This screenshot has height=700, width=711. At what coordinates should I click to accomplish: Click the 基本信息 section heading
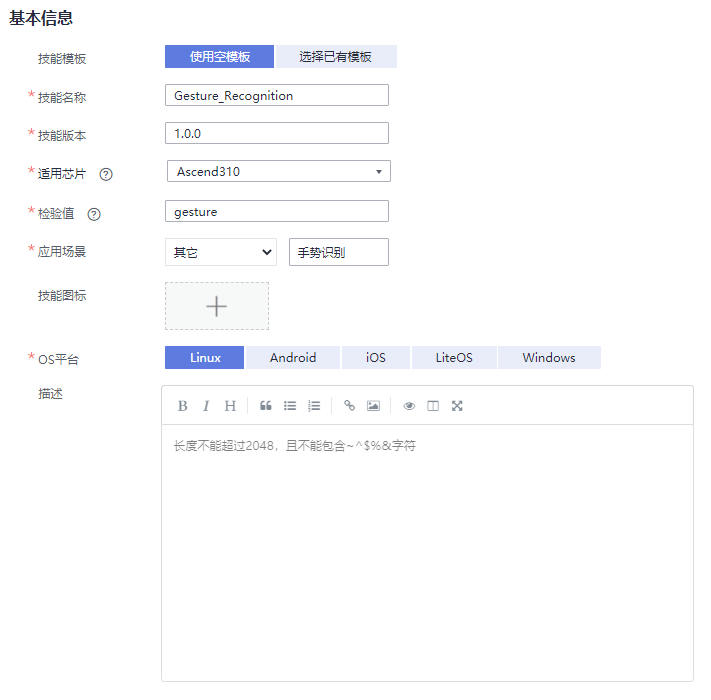point(41,18)
